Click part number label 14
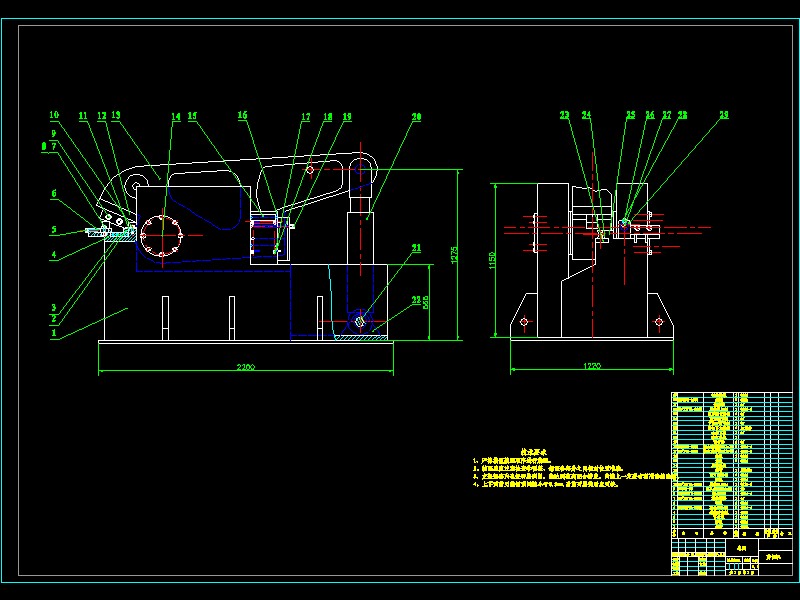800x600 pixels. (176, 117)
